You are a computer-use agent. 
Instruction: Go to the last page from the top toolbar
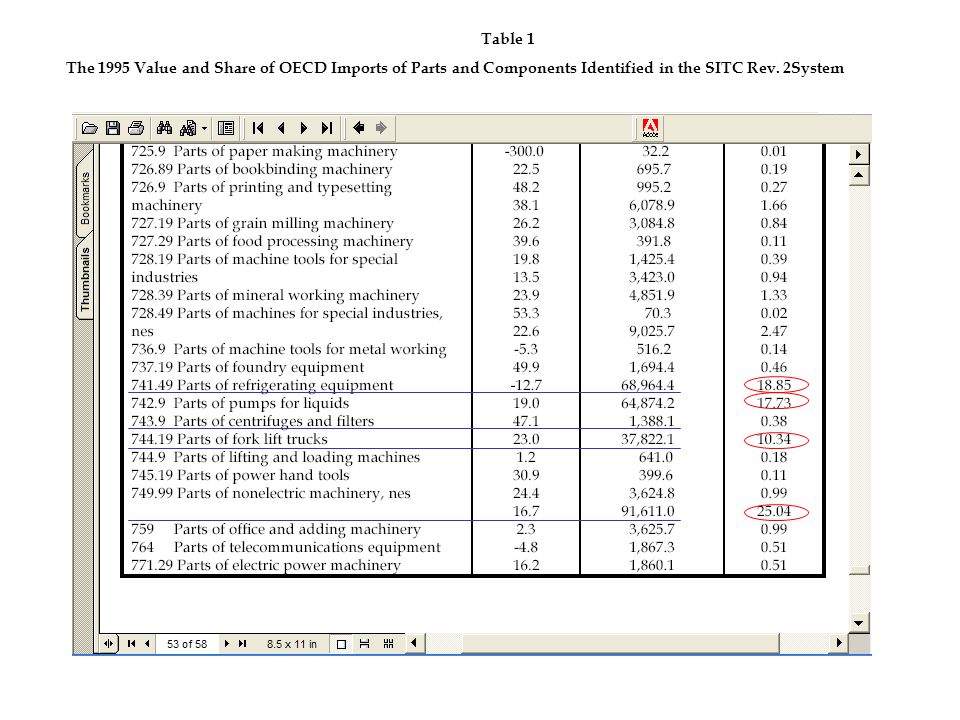pos(327,128)
